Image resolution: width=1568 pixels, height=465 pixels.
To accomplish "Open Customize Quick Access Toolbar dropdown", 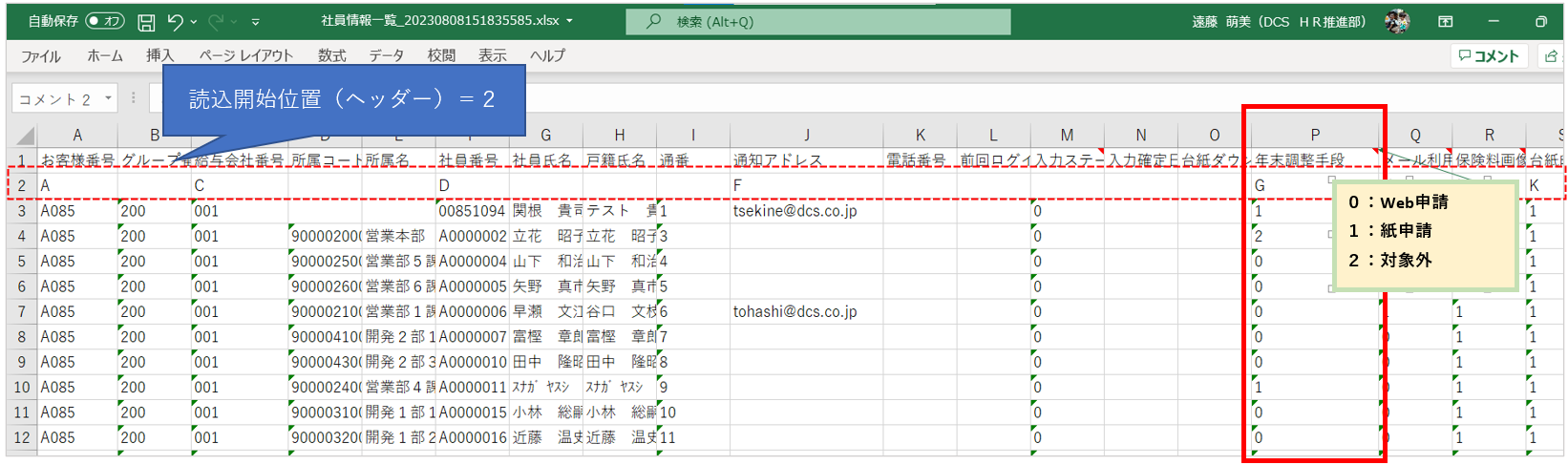I will coord(256,21).
